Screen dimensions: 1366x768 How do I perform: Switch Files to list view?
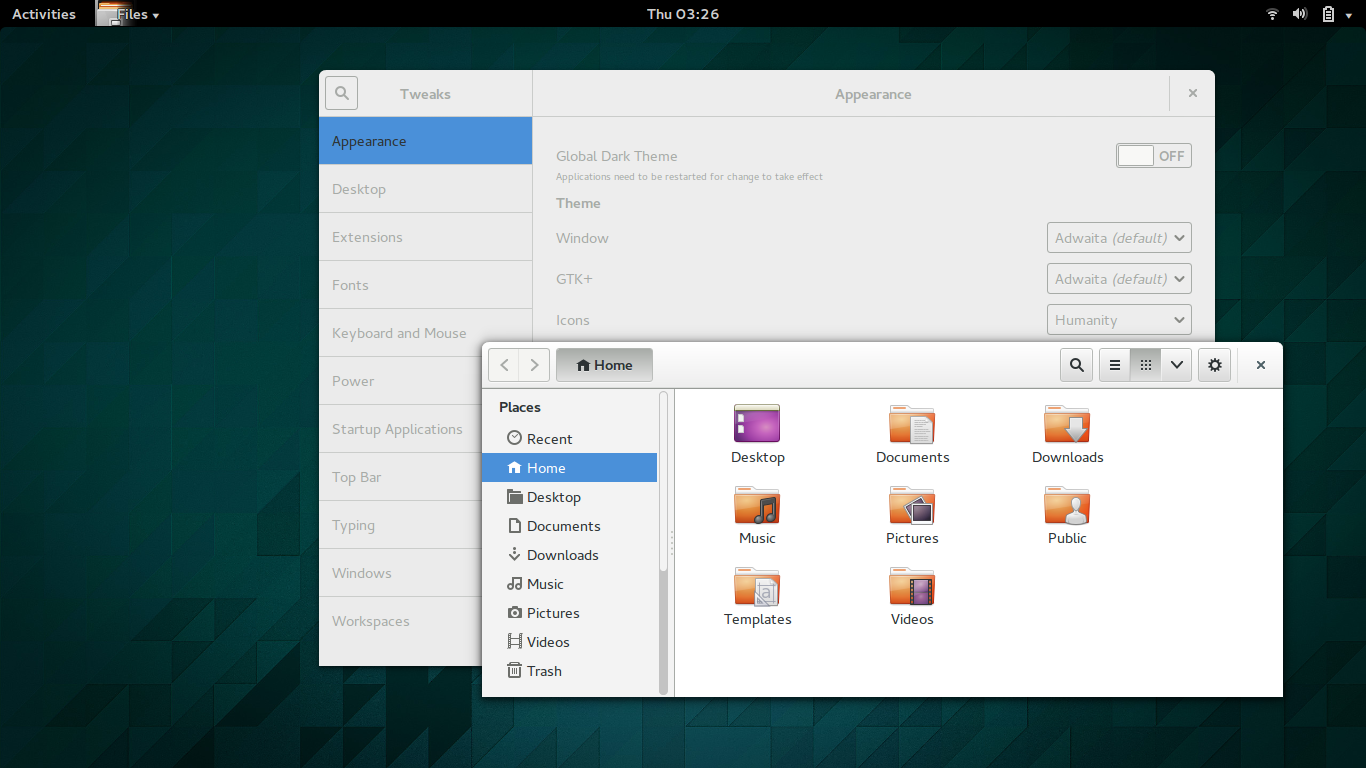coord(1114,364)
